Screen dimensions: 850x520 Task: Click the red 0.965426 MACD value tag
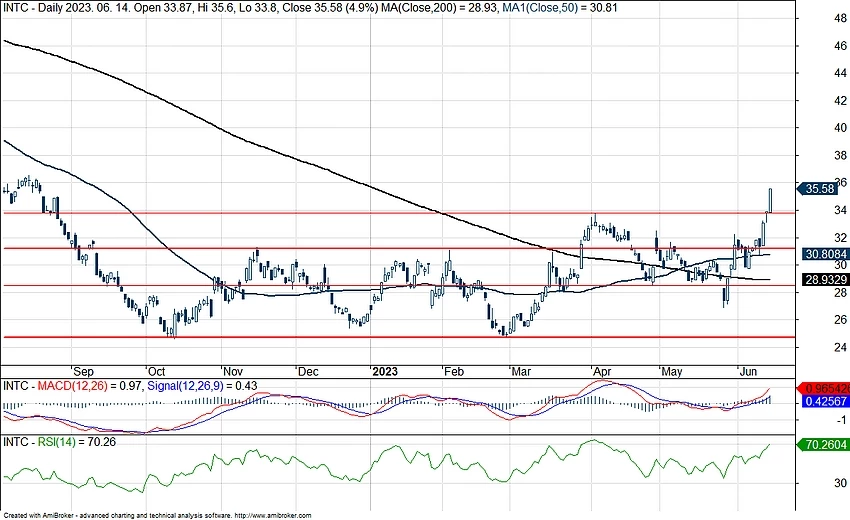pos(823,389)
